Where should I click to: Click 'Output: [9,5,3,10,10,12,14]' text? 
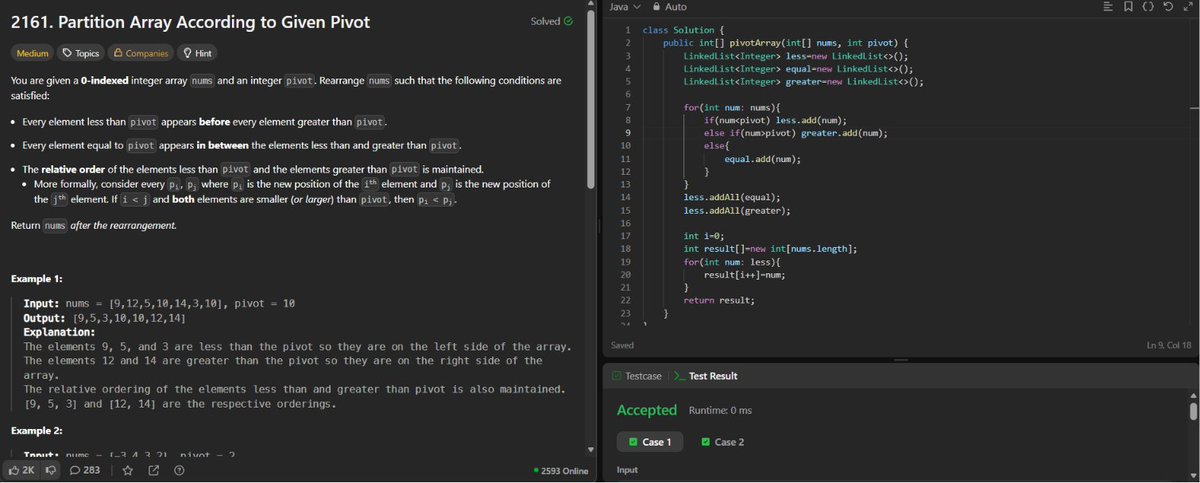pyautogui.click(x=105, y=318)
